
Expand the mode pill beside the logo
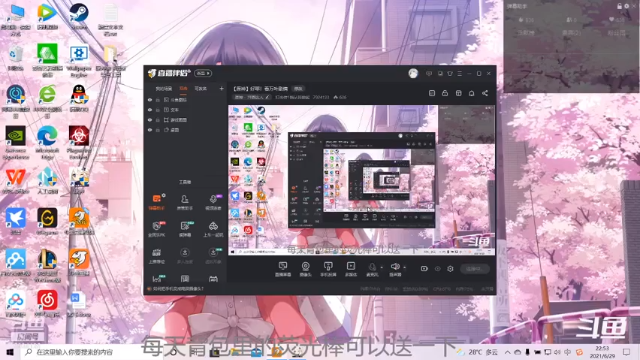pyautogui.click(x=203, y=73)
